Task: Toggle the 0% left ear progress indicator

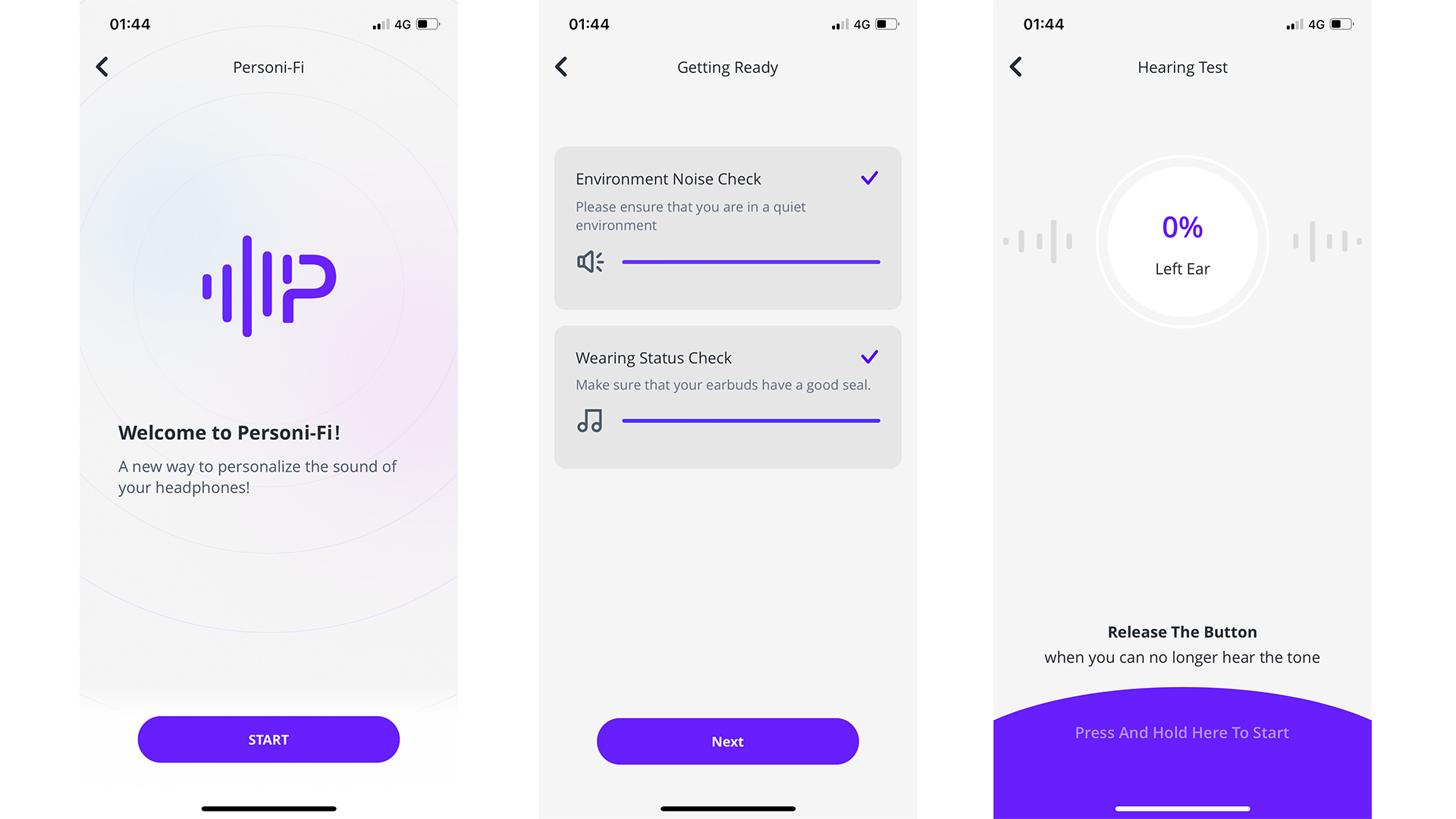Action: pos(1182,242)
